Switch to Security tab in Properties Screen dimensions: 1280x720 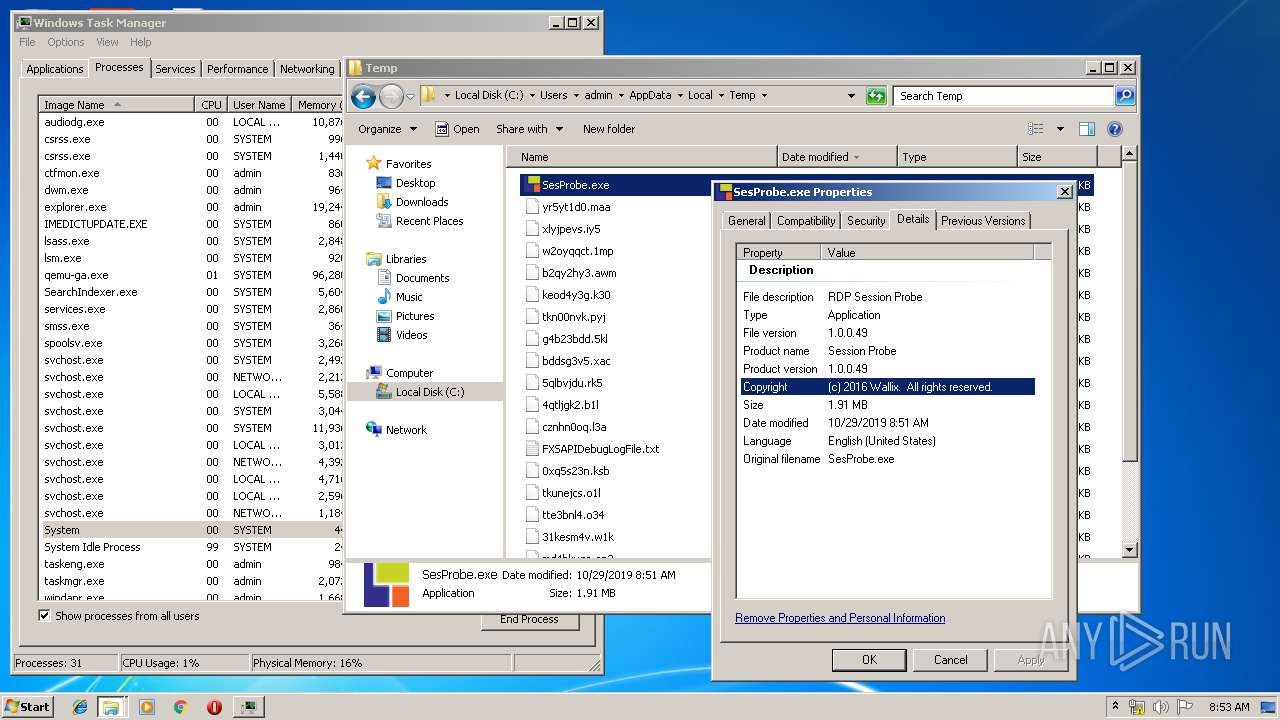[866, 221]
